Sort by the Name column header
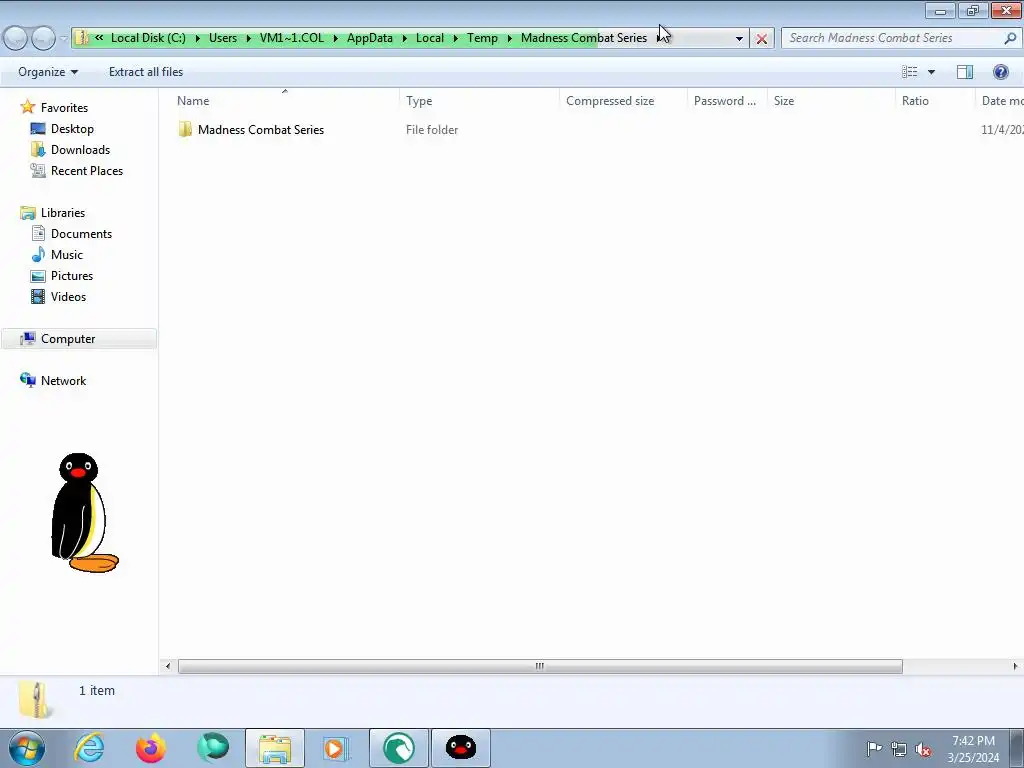The height and width of the screenshot is (768, 1024). click(x=285, y=101)
